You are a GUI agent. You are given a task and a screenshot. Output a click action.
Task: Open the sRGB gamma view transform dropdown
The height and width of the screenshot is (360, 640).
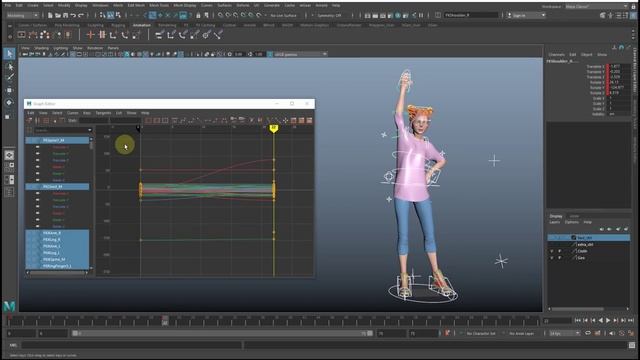[x=301, y=54]
